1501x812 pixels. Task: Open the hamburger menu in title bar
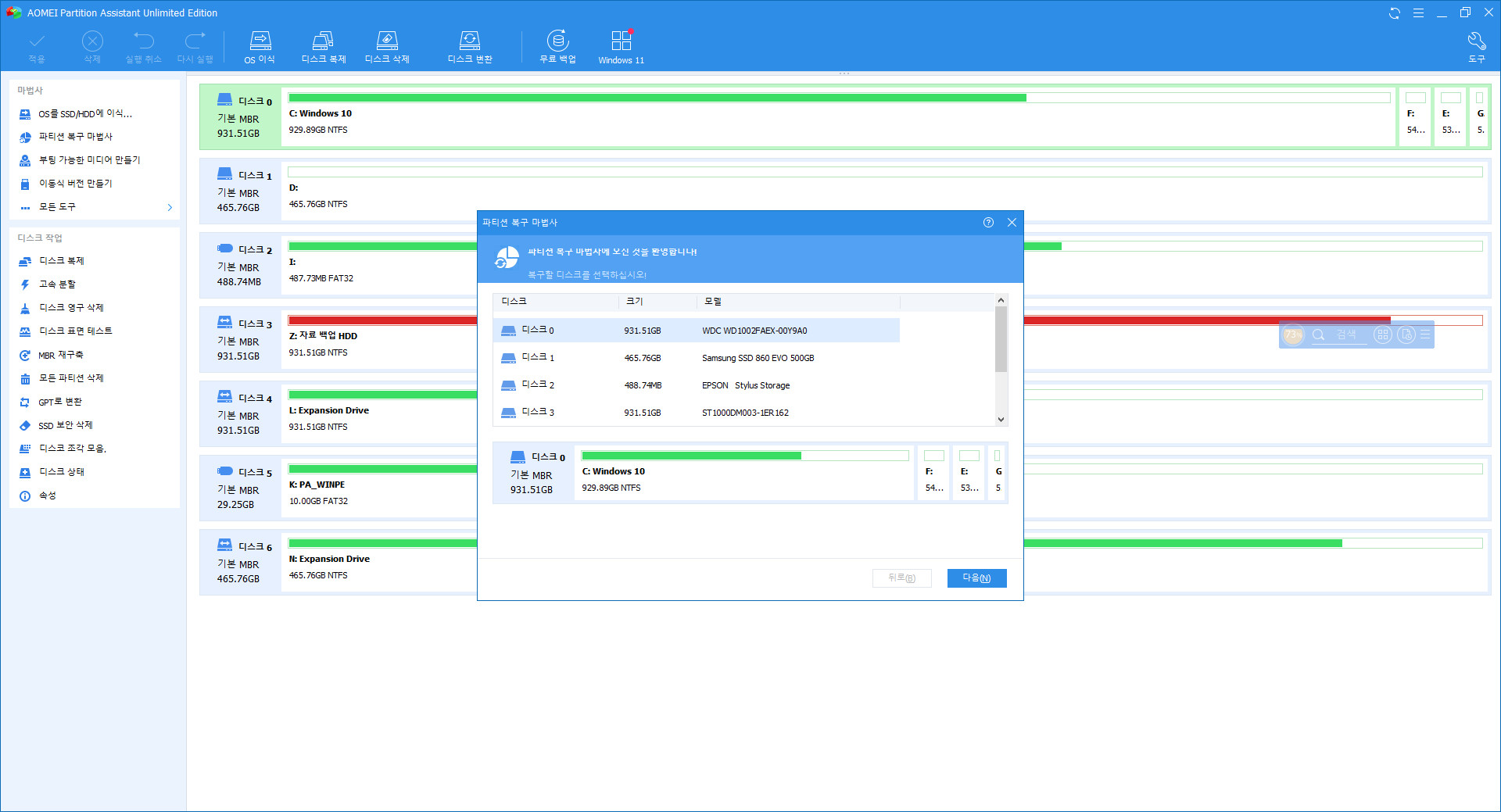pos(1418,13)
